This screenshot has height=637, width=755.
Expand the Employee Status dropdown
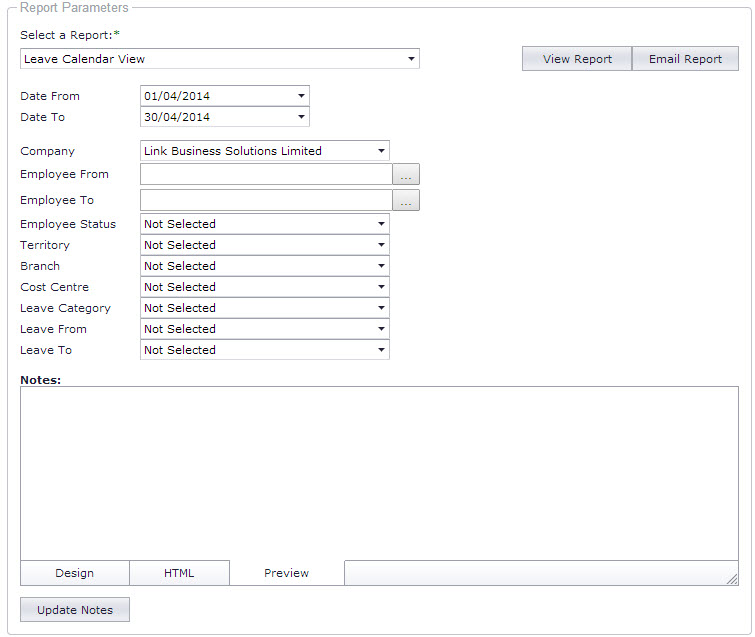tap(265, 224)
